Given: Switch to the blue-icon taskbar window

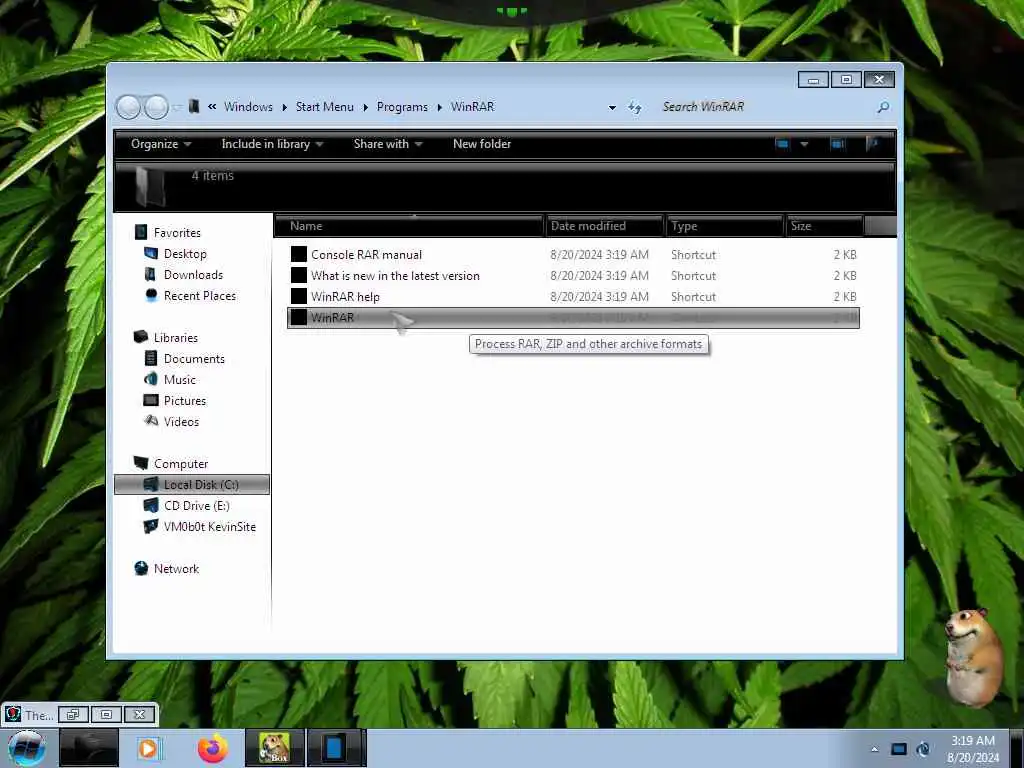Looking at the screenshot, I should click(334, 748).
